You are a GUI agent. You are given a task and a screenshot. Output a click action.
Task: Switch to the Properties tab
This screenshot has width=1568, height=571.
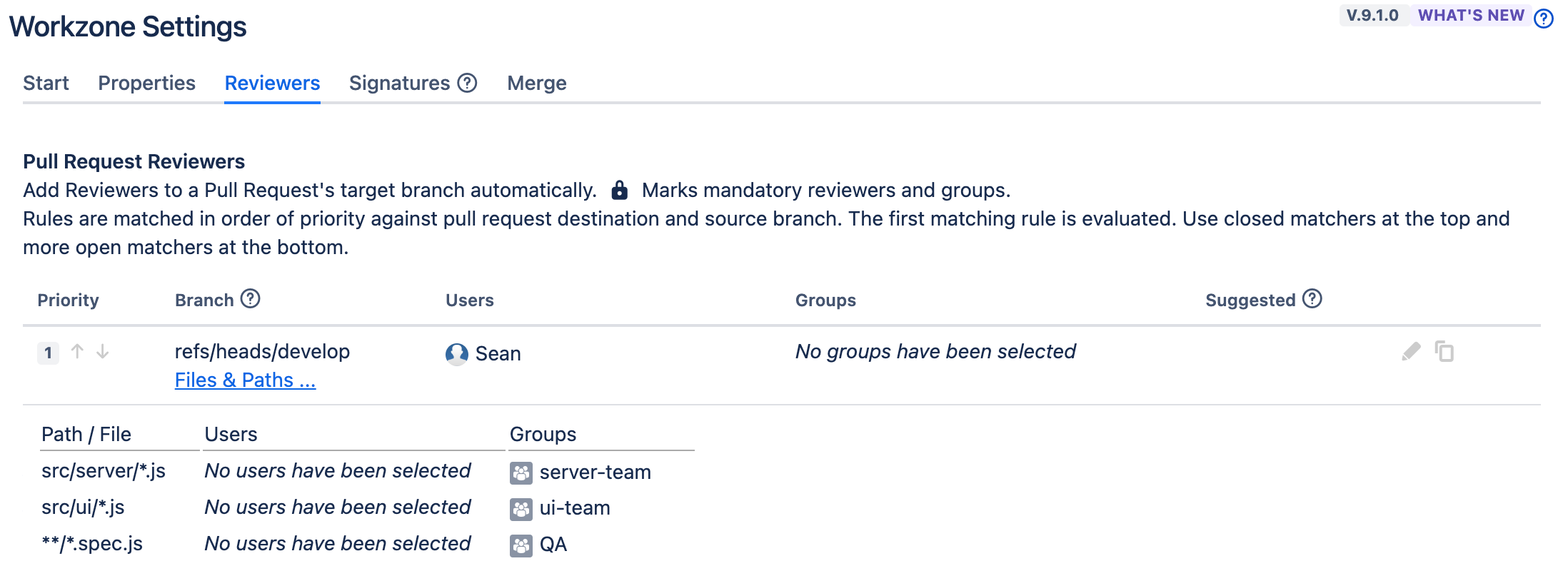pyautogui.click(x=146, y=83)
